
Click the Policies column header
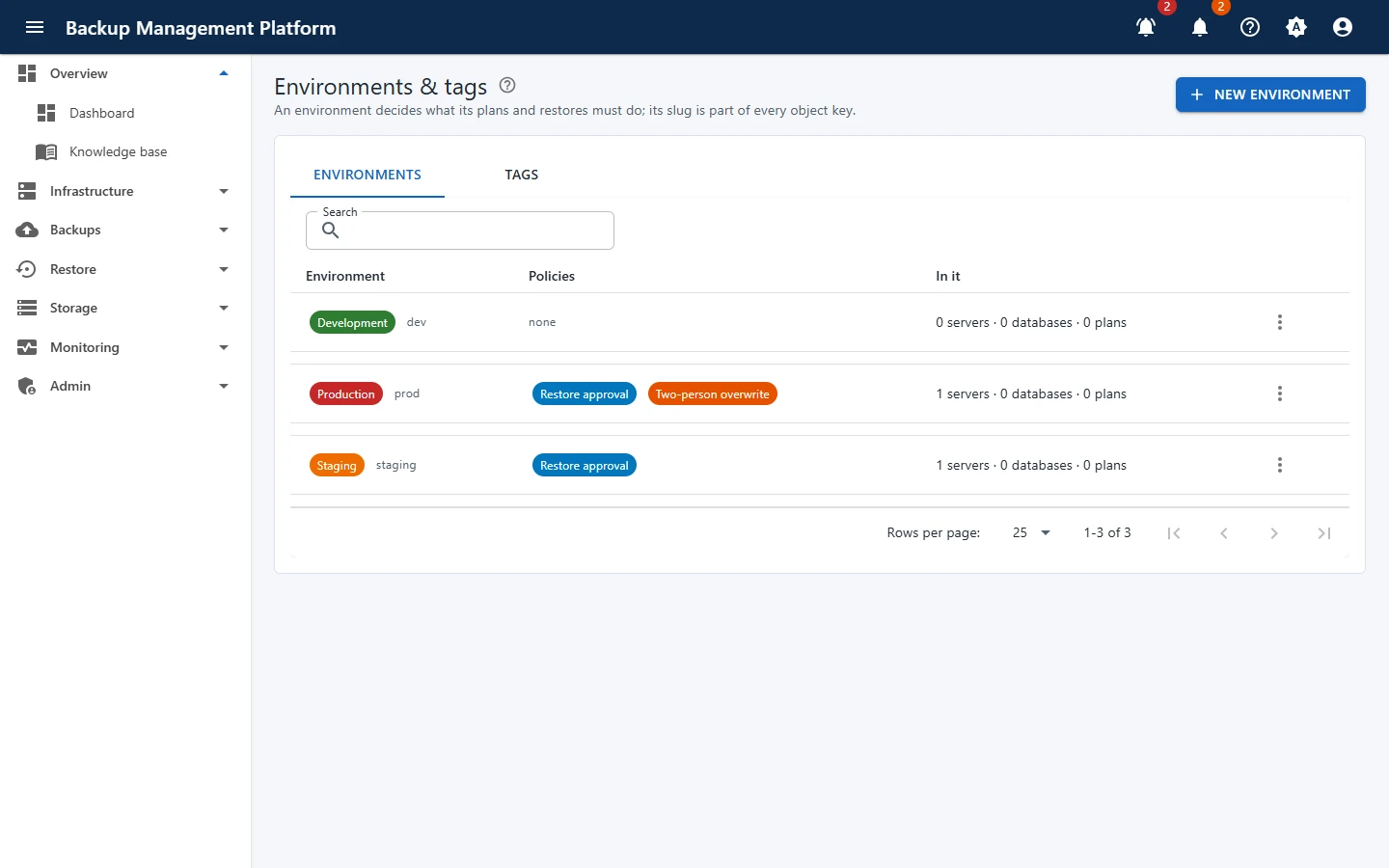point(552,276)
